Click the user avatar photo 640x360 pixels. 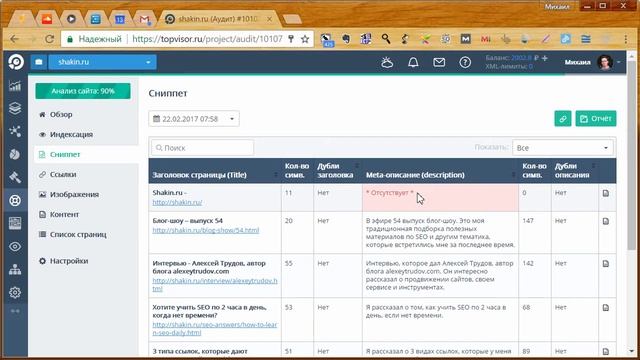(605, 62)
